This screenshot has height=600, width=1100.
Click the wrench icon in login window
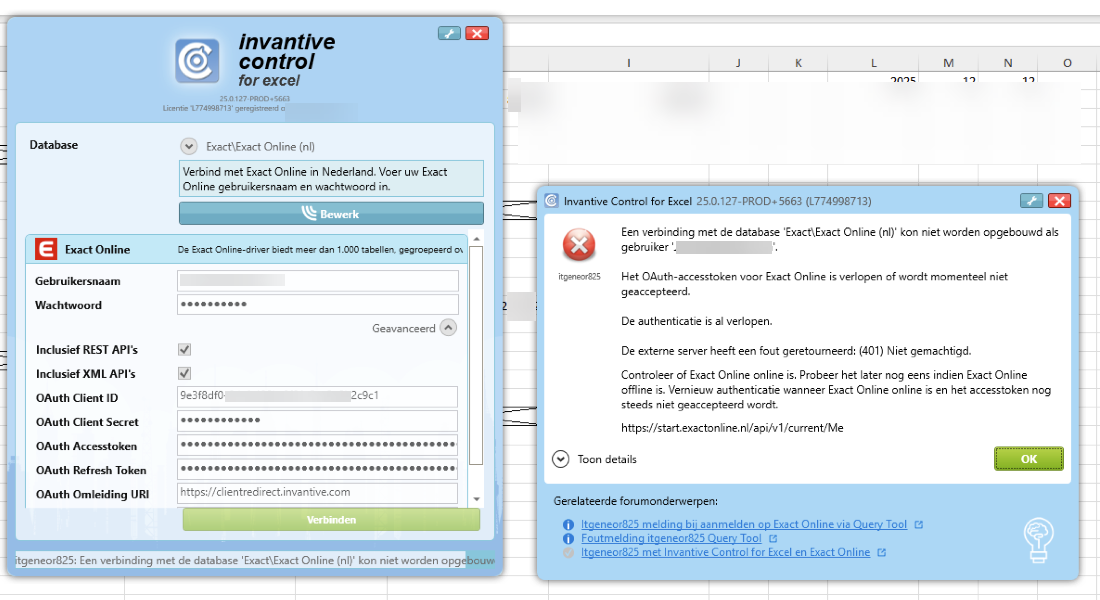coord(449,33)
